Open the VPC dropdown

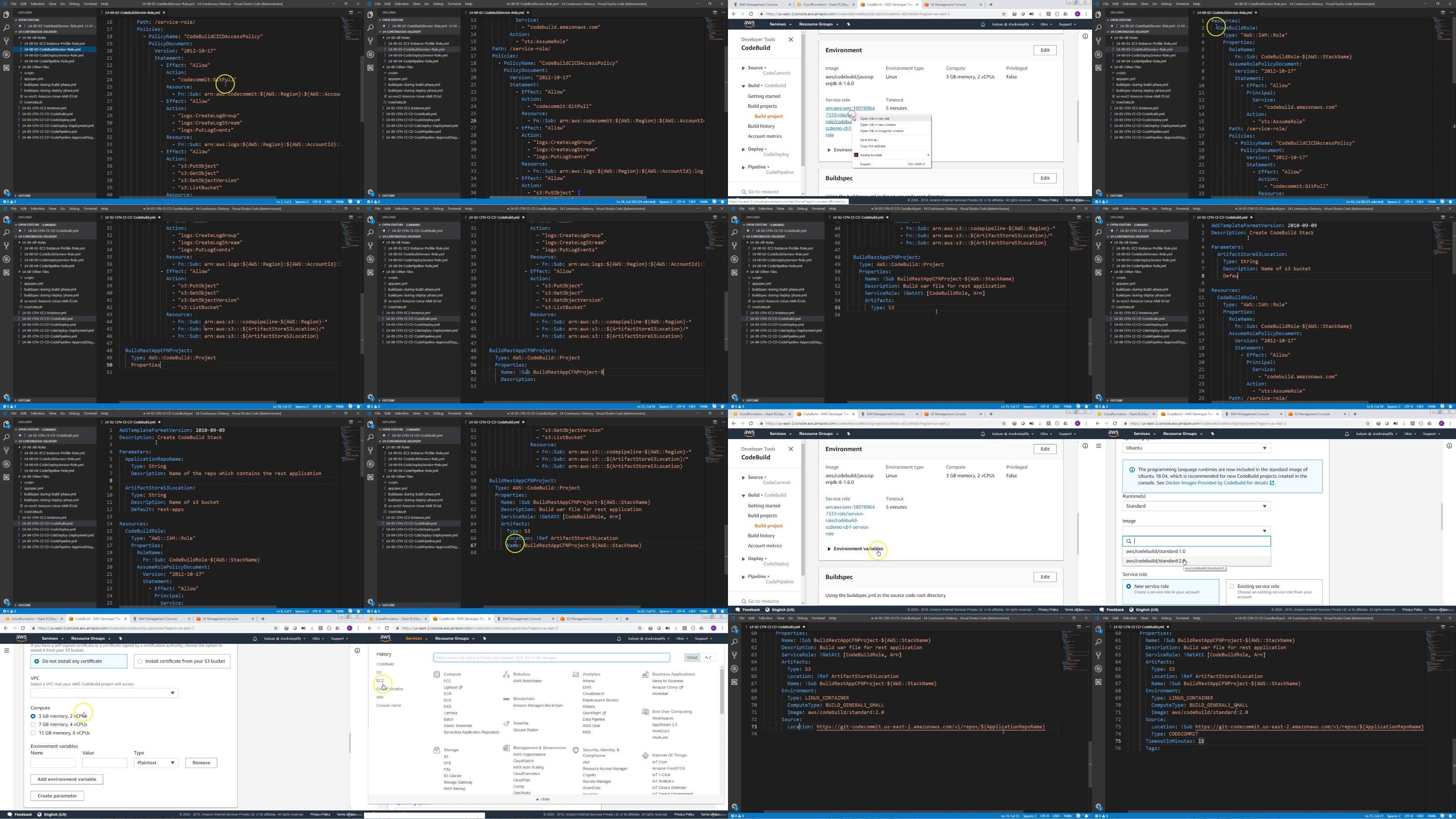pos(105,693)
